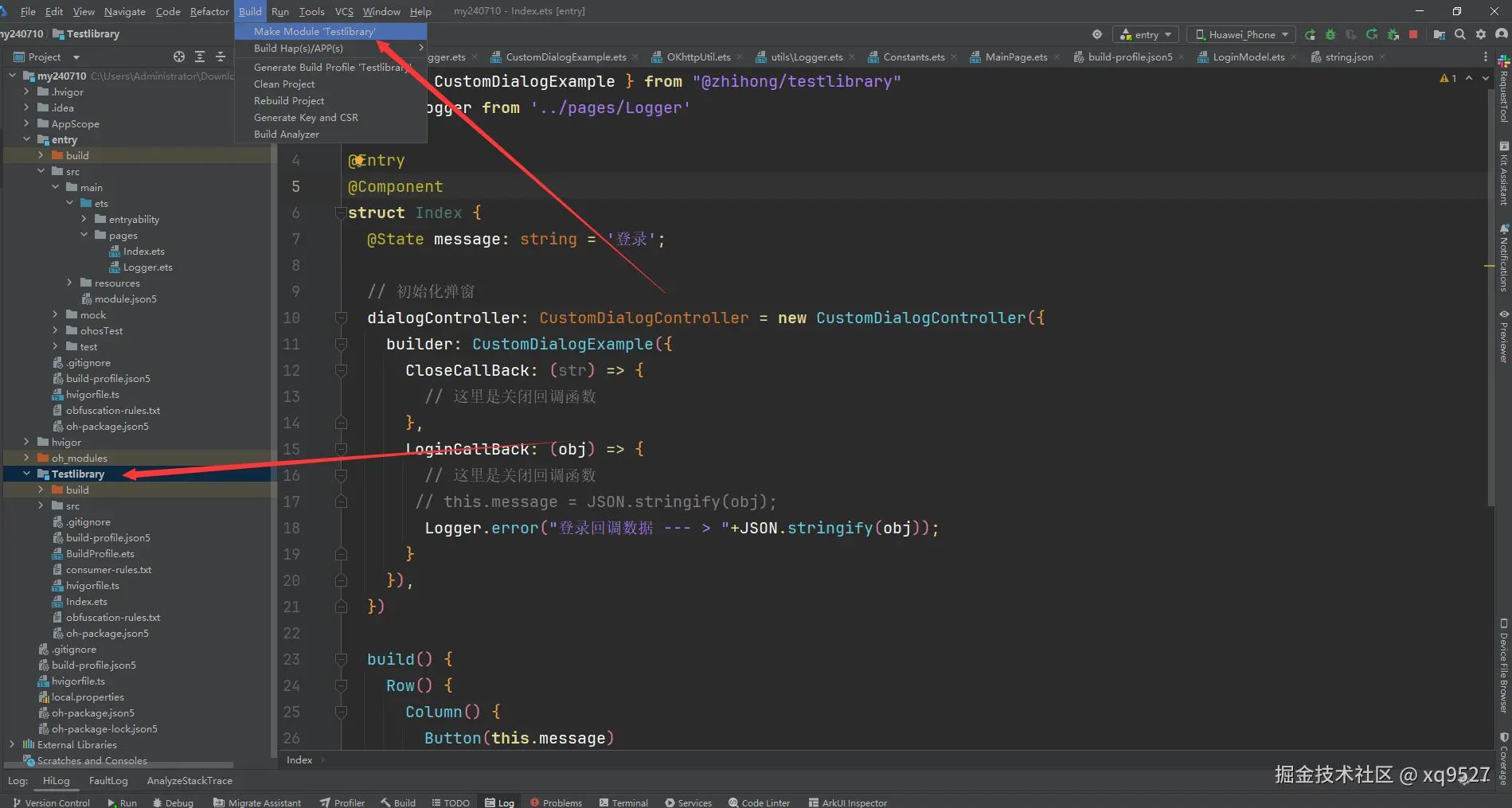The image size is (1512, 808).
Task: Expand the oh_modules folder
Action: coord(27,458)
